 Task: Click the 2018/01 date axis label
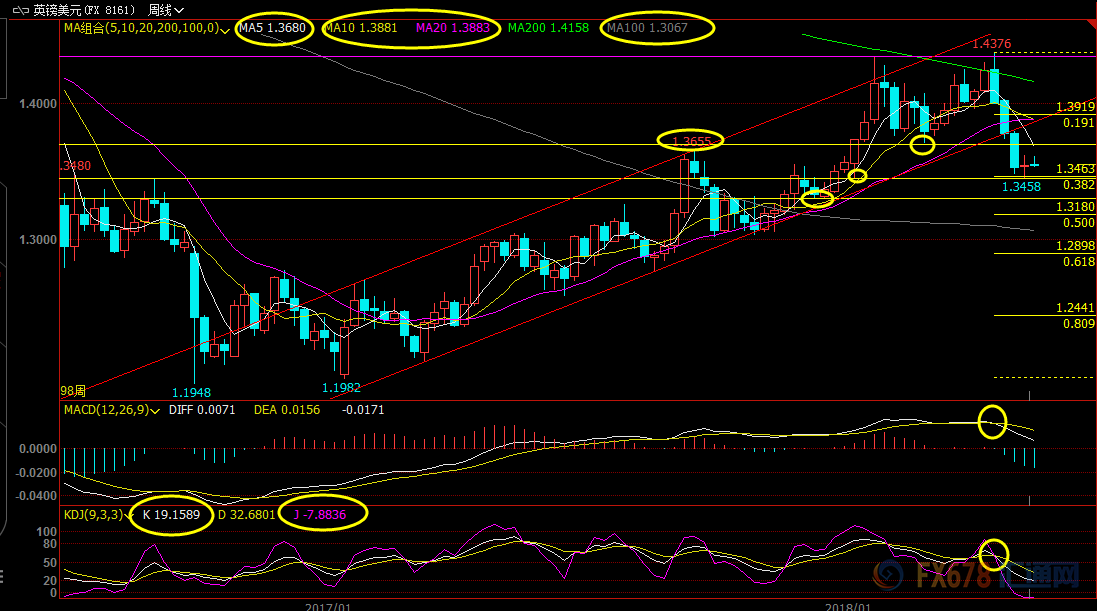[846, 605]
